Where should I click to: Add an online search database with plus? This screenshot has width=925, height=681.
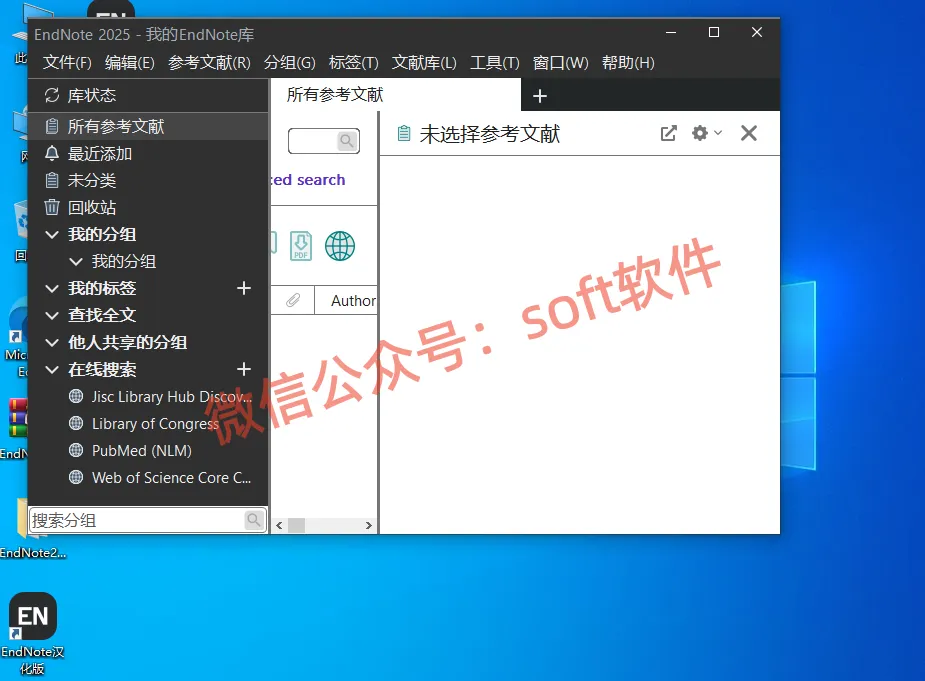244,369
